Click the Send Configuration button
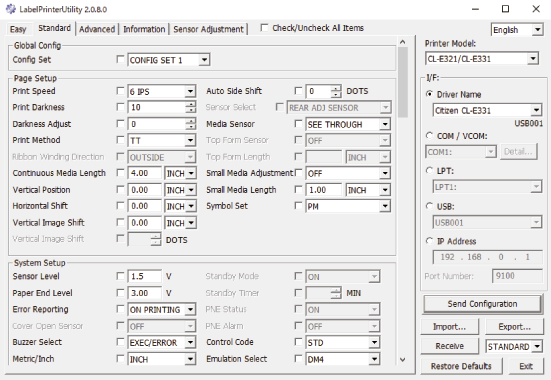The image size is (551, 380). (482, 304)
